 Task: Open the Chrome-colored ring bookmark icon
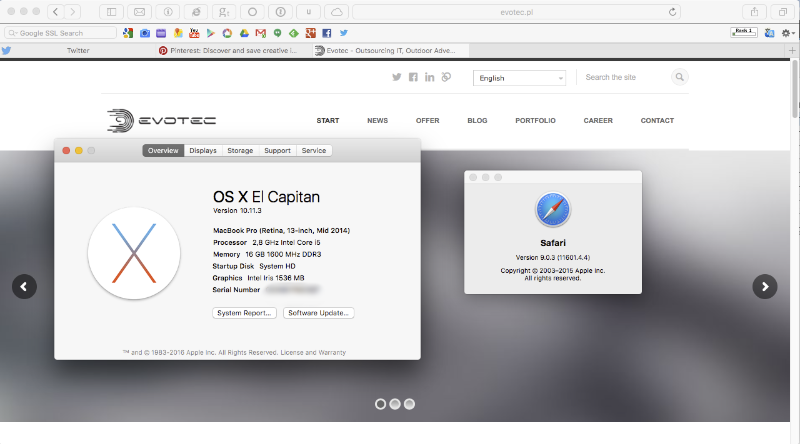[228, 33]
